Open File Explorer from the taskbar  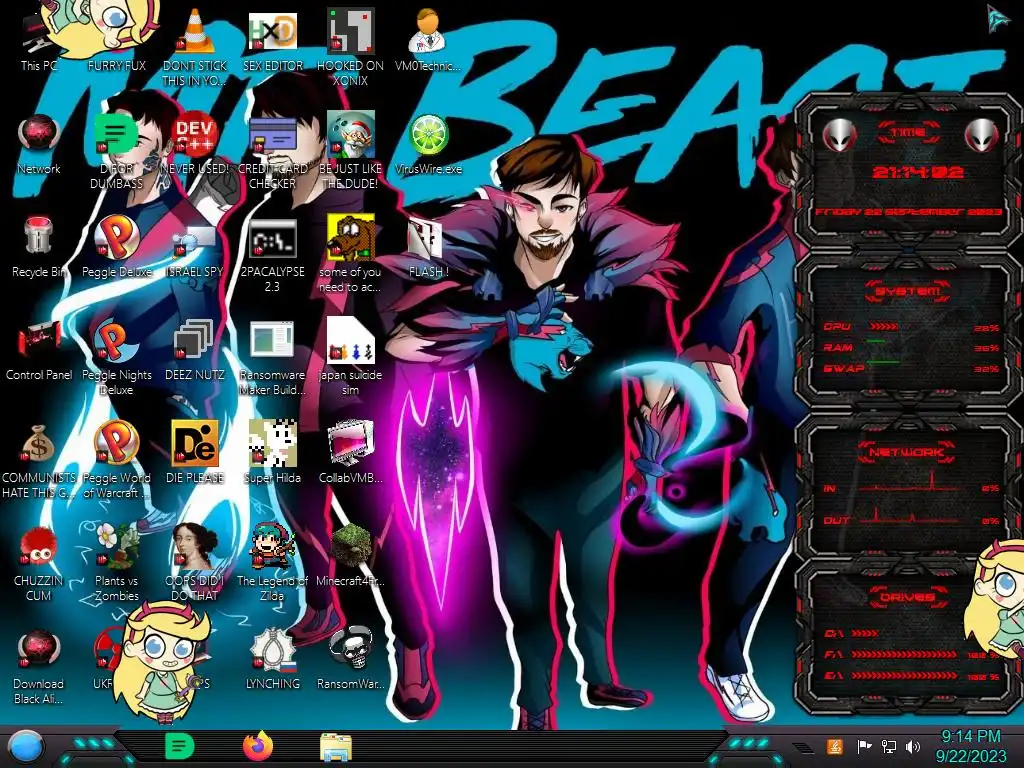coord(336,747)
